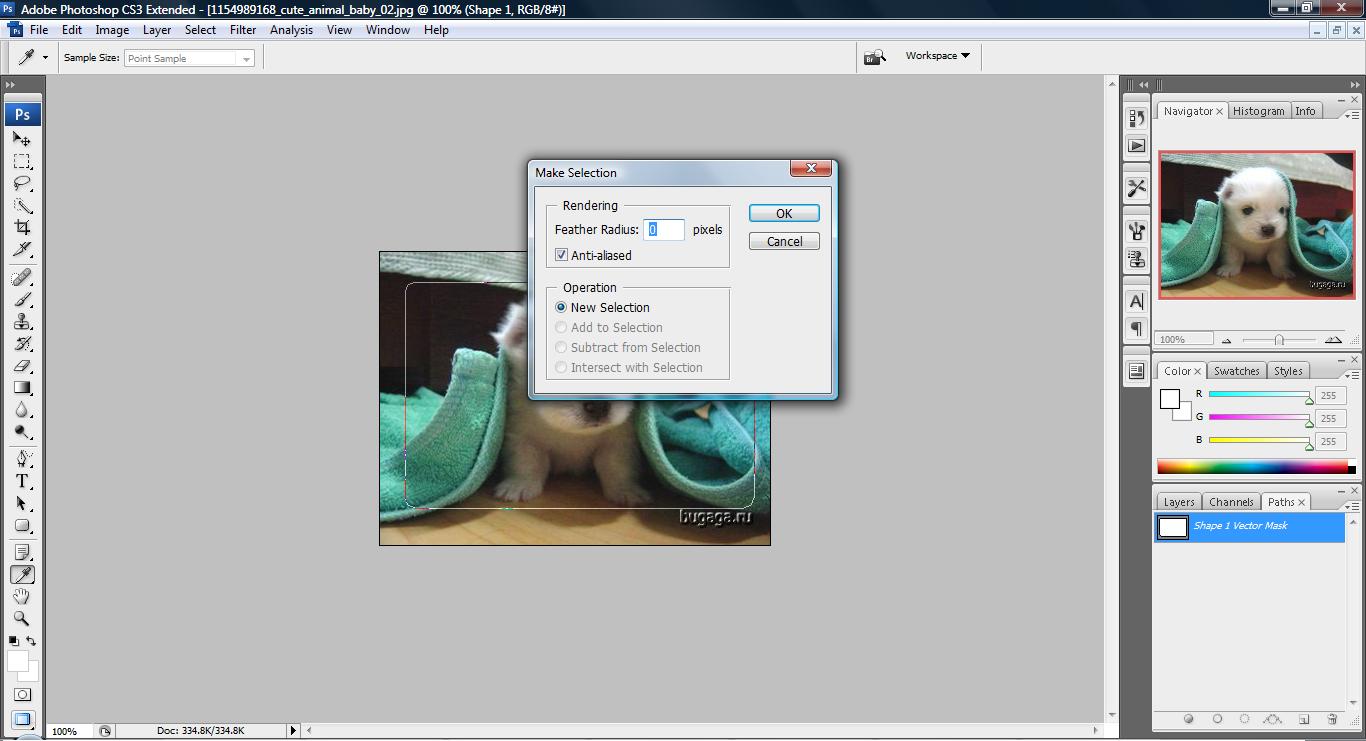The height and width of the screenshot is (741, 1366).
Task: Select the Clone Stamp tool
Action: [22, 321]
